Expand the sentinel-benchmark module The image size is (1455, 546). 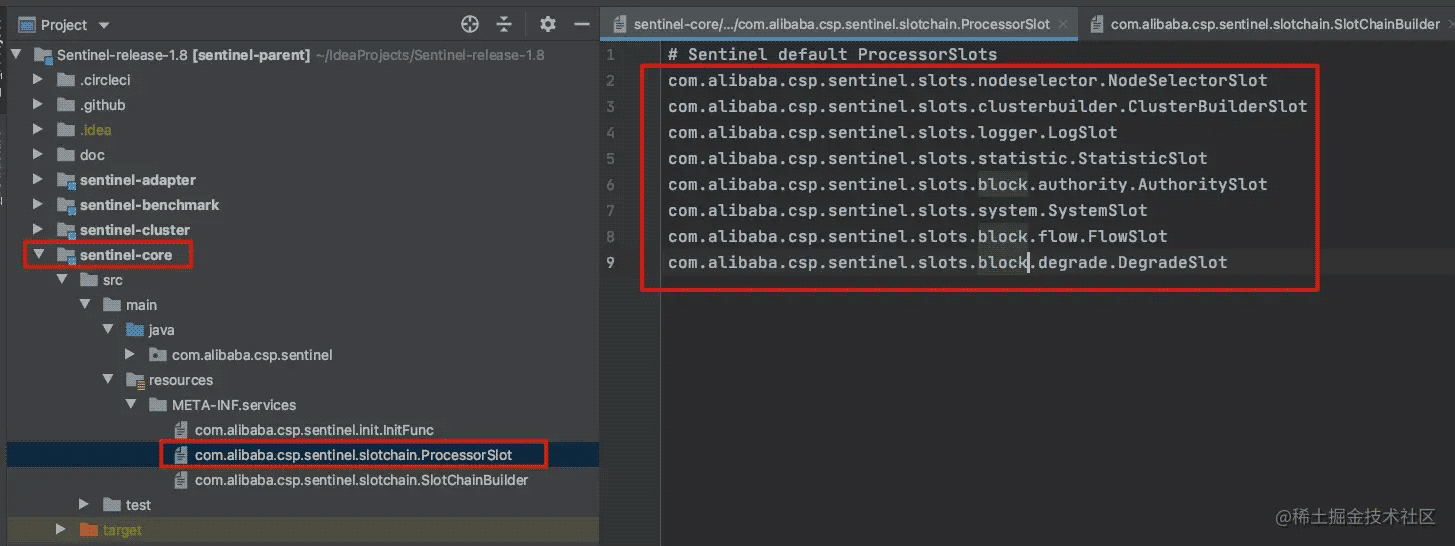click(x=38, y=205)
